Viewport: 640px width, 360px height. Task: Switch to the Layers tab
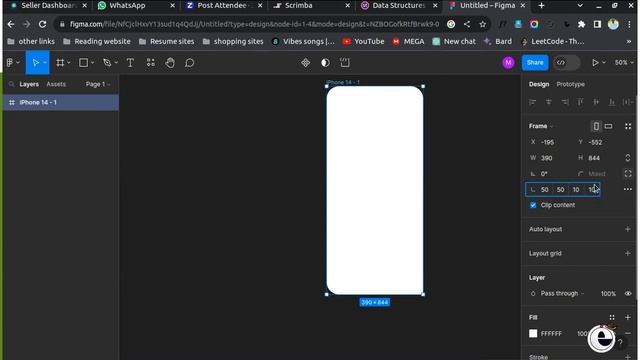[x=29, y=84]
